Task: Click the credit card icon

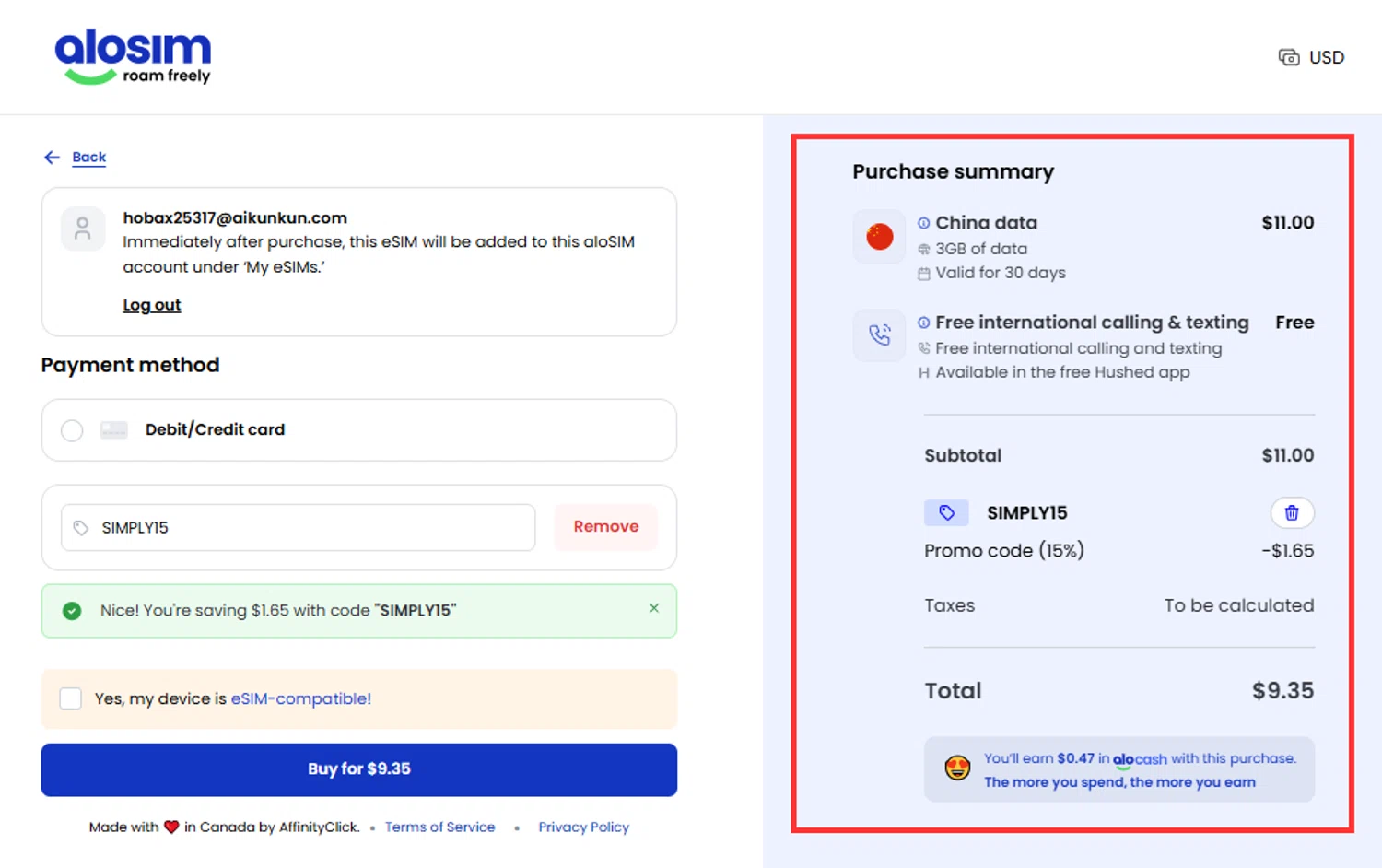Action: coord(114,430)
